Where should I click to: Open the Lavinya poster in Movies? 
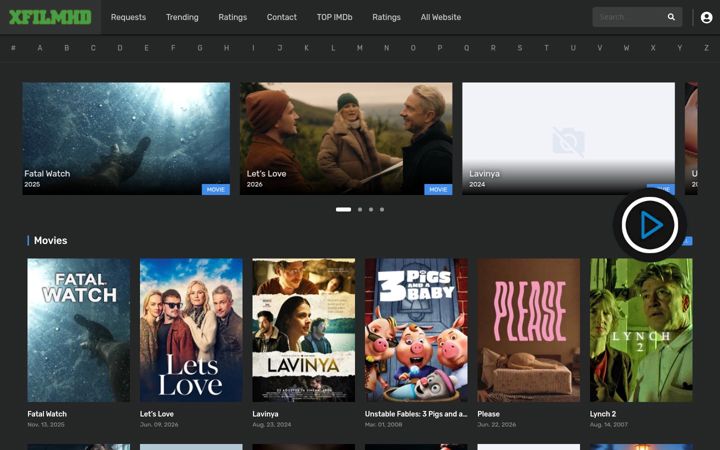point(304,330)
